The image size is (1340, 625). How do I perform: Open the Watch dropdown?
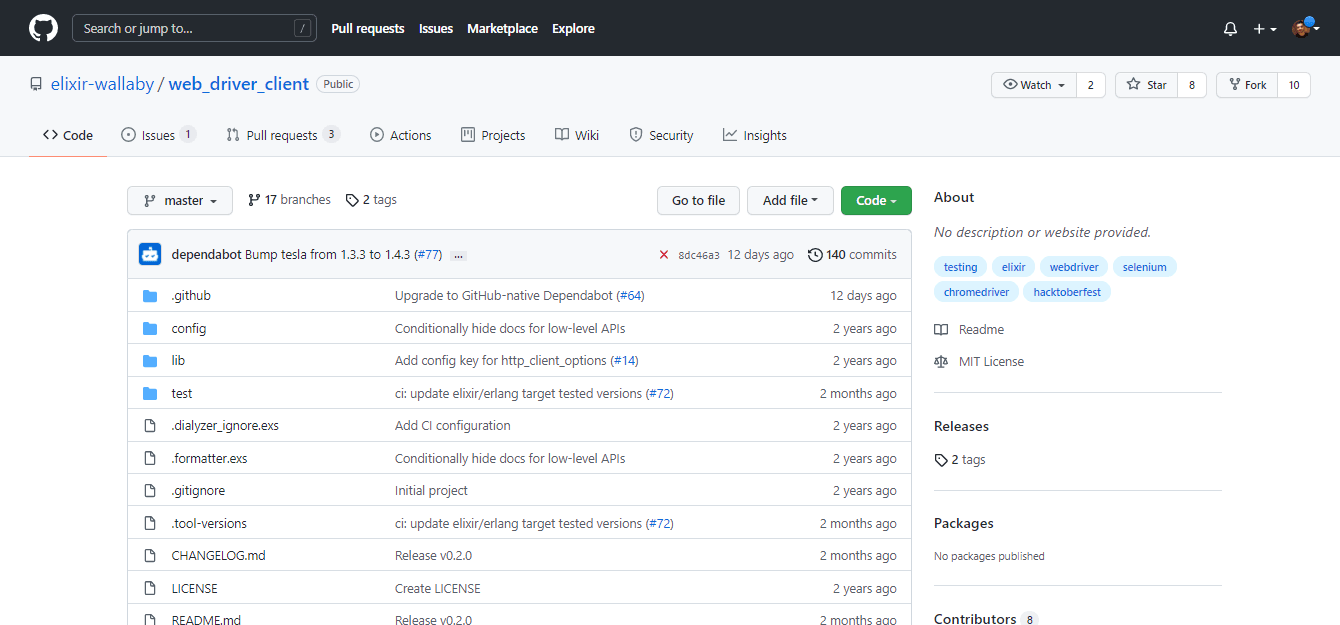pos(1034,85)
